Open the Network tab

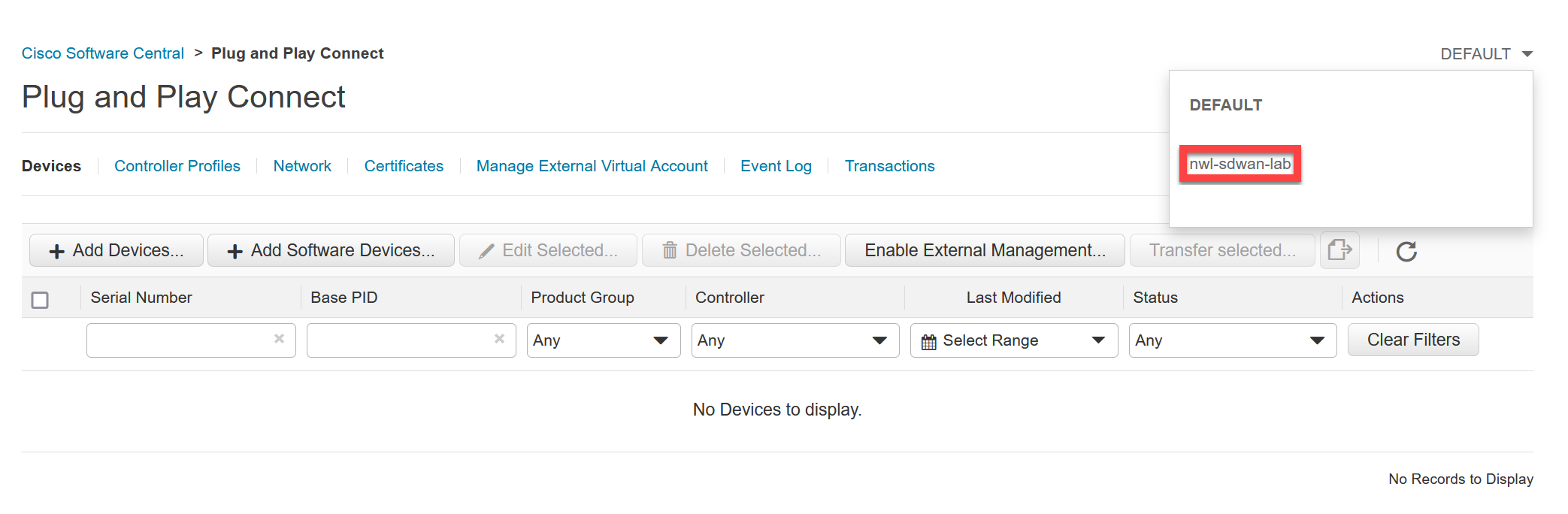(302, 166)
